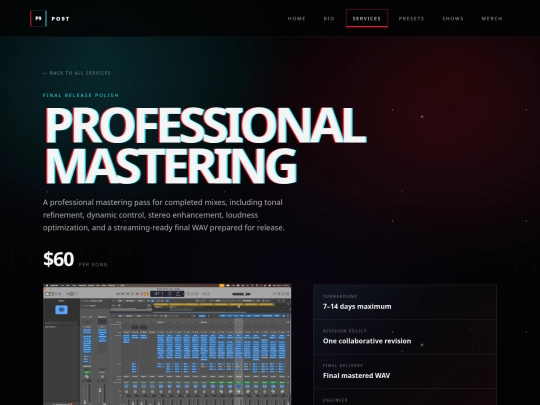Click the P9 logo icon
540x405 pixels.
coord(38,19)
